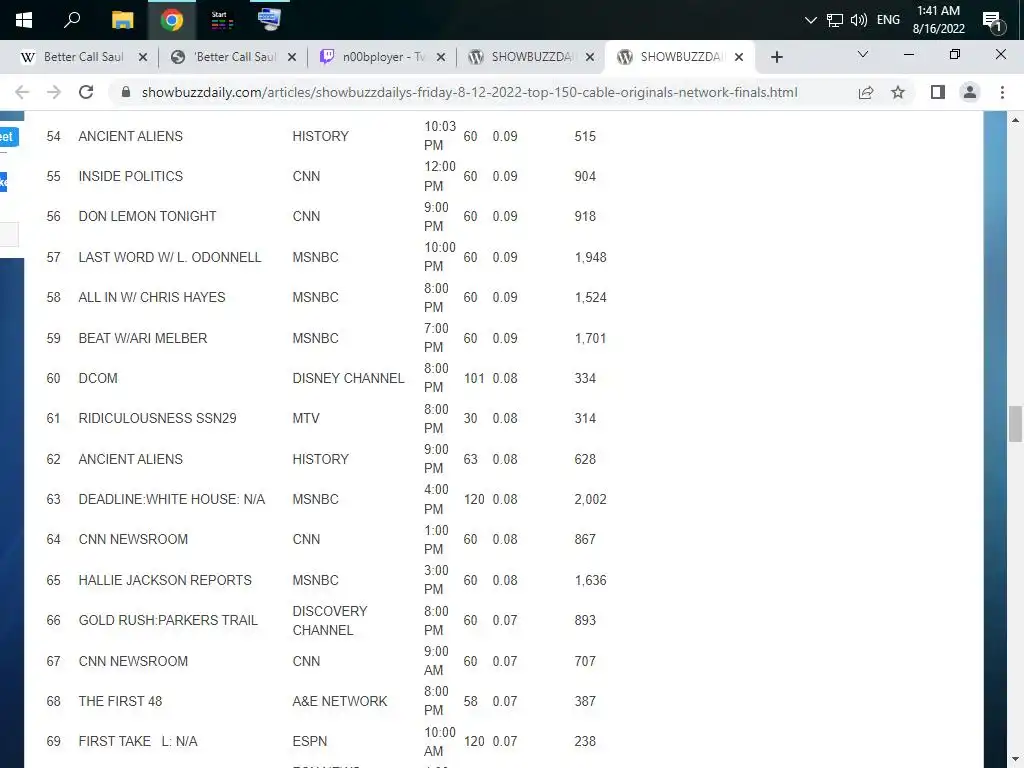Select CNN NEWSROOM in row 64
Image resolution: width=1024 pixels, height=768 pixels.
[x=133, y=539]
